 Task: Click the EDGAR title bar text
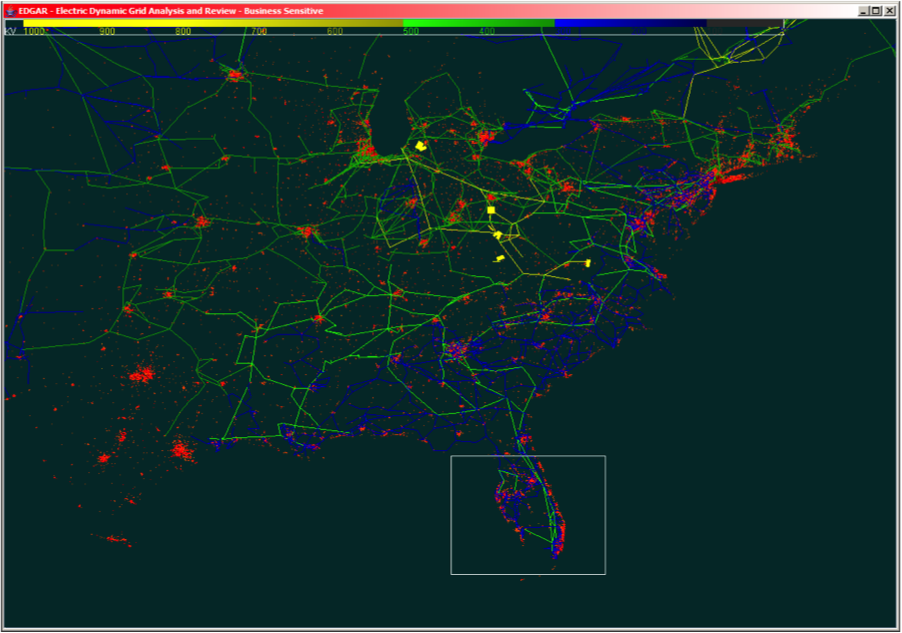pos(170,11)
